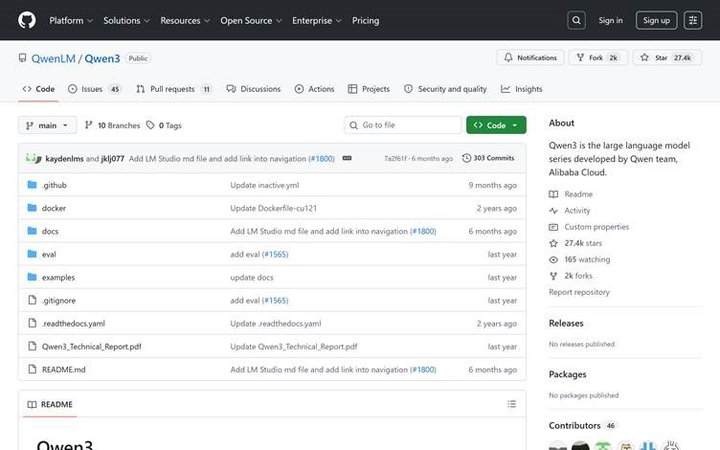This screenshot has height=450, width=720.
Task: Switch to Security and quality tab
Action: click(445, 89)
